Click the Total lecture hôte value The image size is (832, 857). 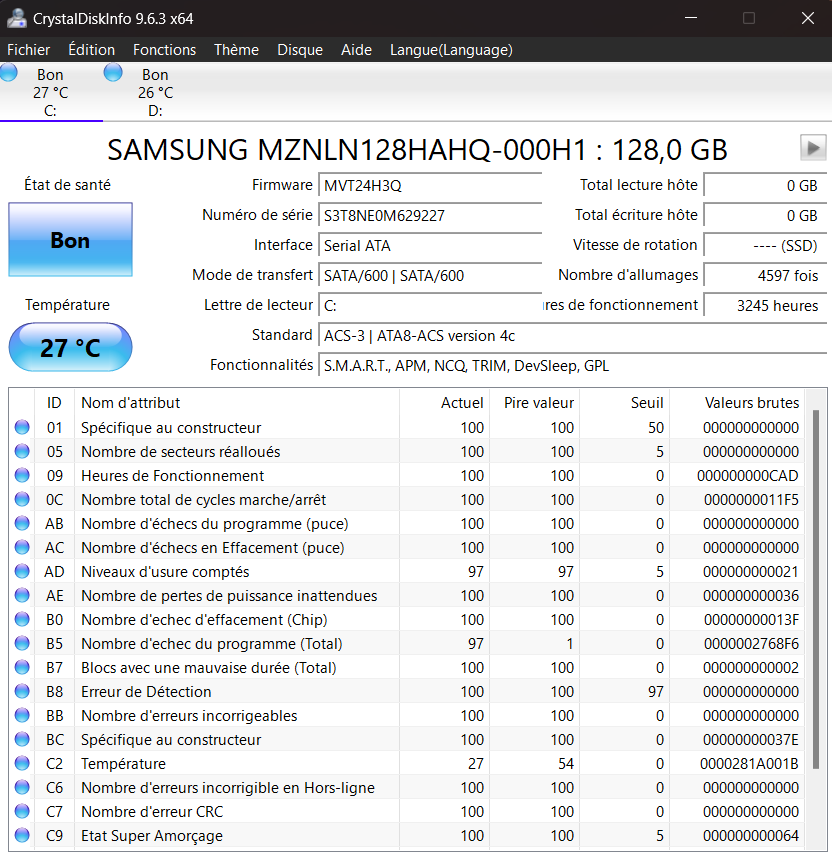[x=765, y=185]
